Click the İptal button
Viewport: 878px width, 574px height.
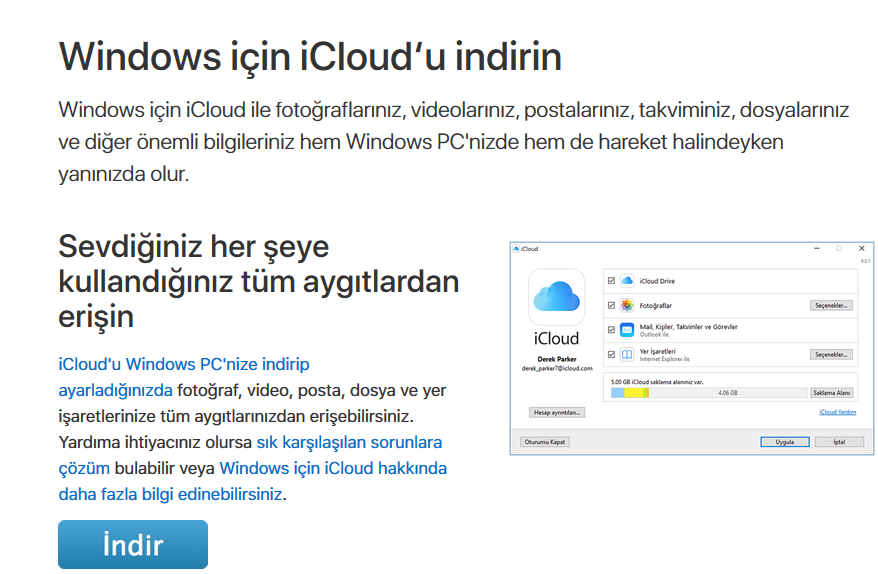click(839, 442)
